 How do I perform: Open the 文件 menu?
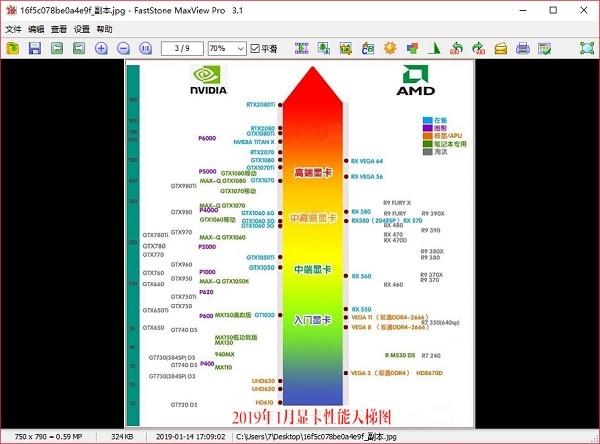(13, 29)
